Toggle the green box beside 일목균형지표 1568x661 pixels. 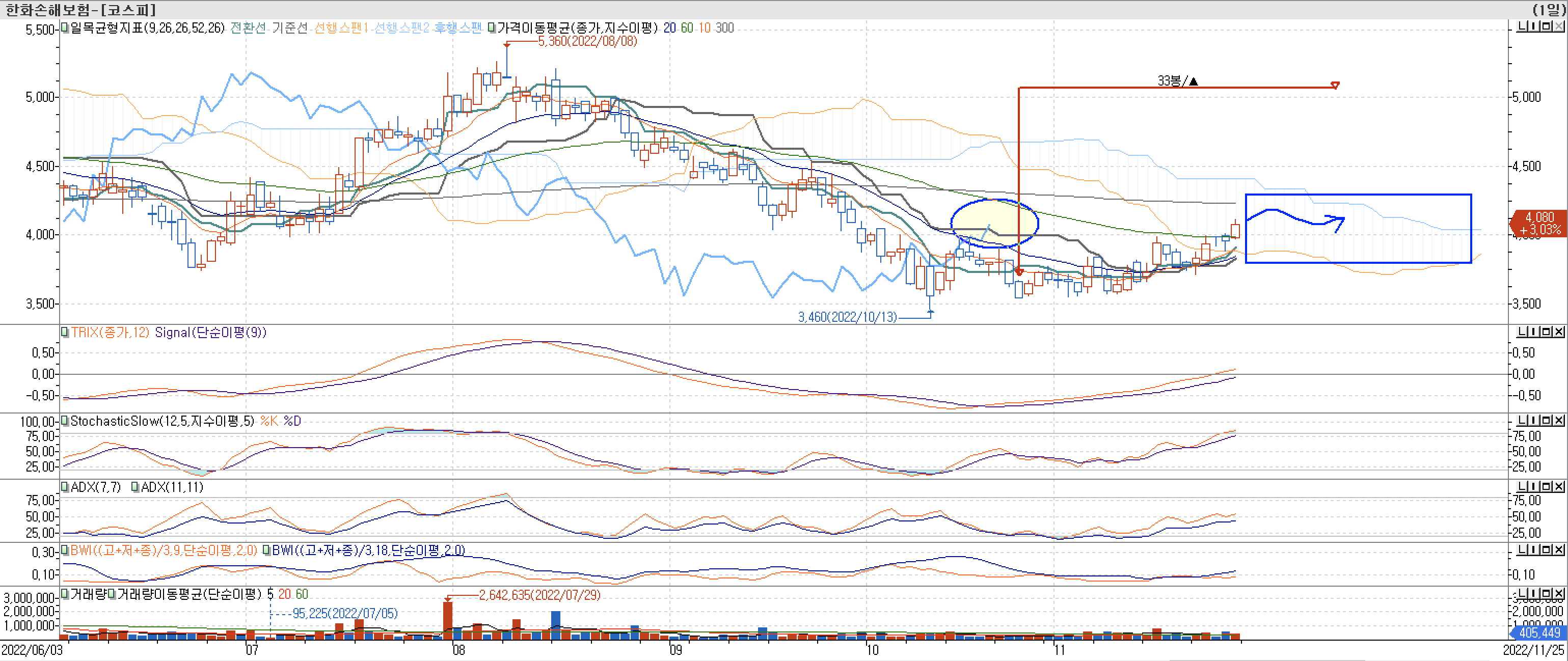[65, 28]
